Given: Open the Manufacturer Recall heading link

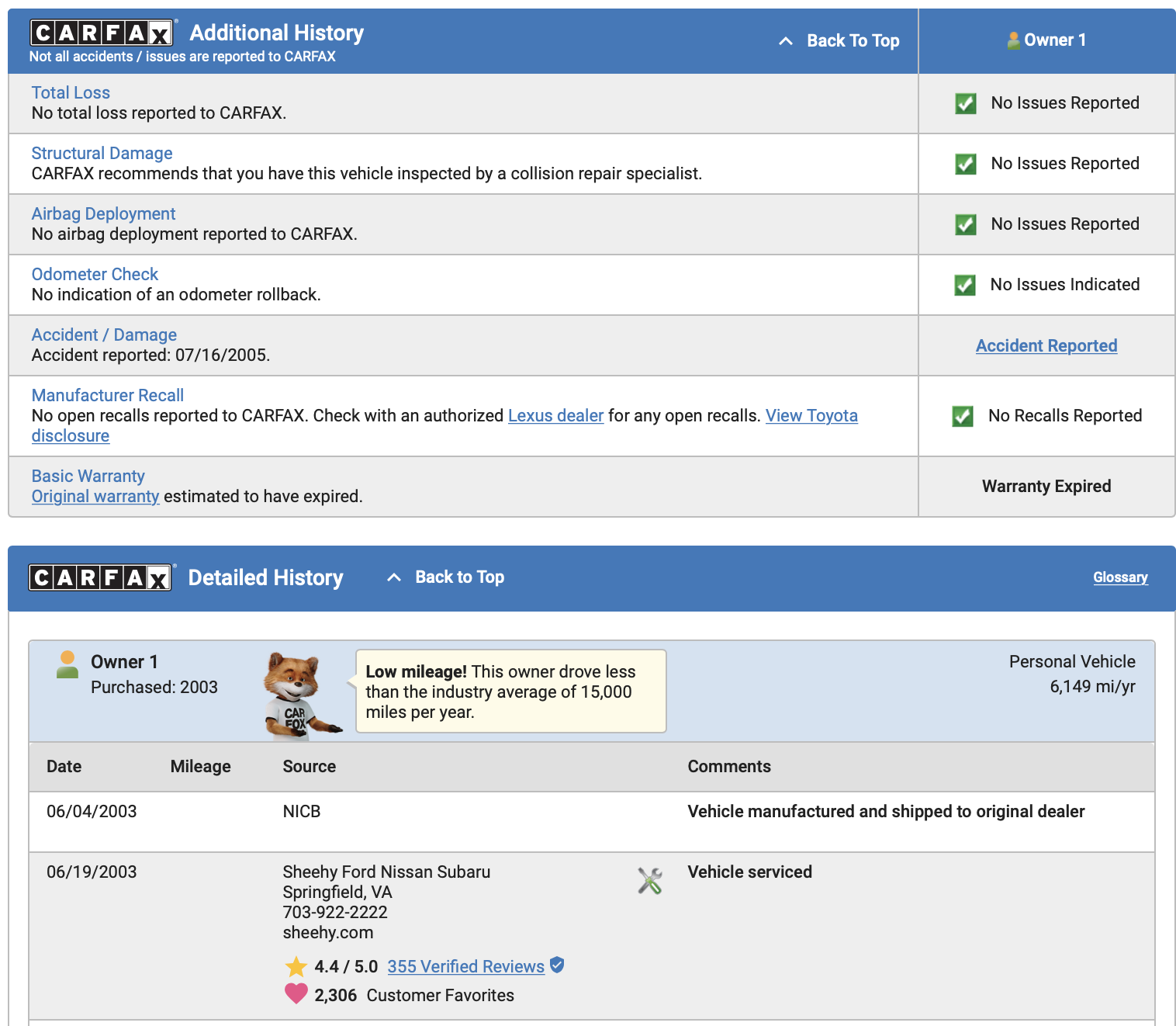Looking at the screenshot, I should 108,395.
